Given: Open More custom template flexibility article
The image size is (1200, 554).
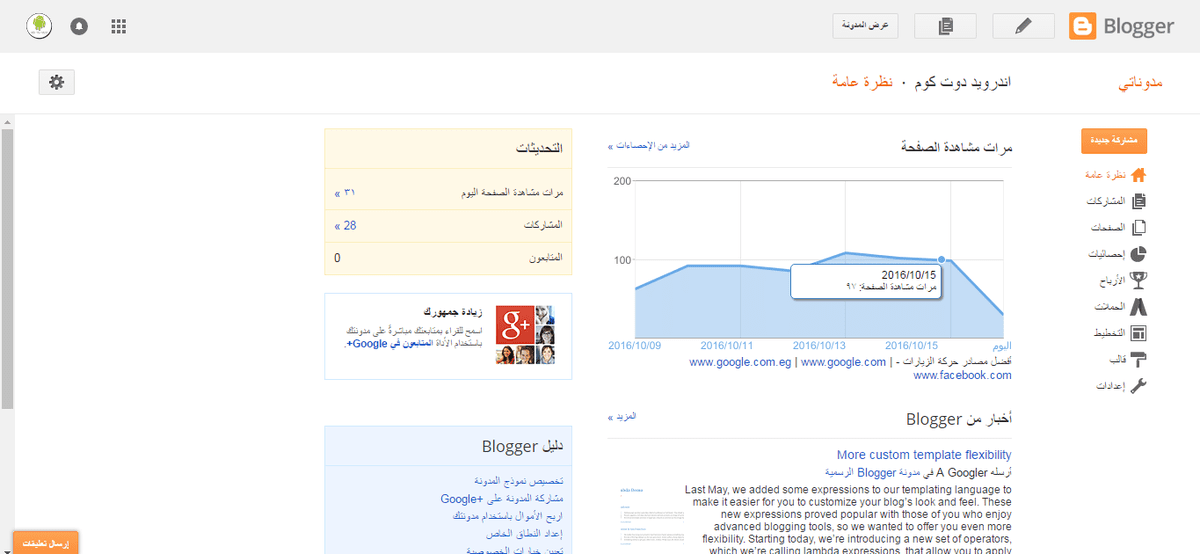Looking at the screenshot, I should click(x=924, y=455).
